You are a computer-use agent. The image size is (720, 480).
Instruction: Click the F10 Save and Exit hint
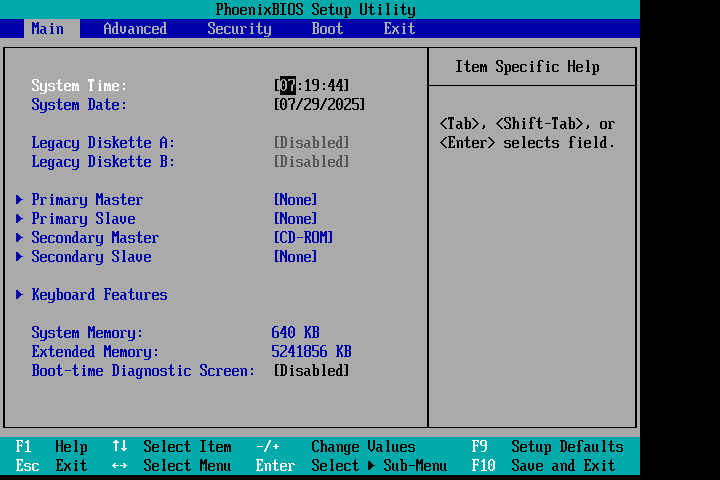(x=543, y=466)
